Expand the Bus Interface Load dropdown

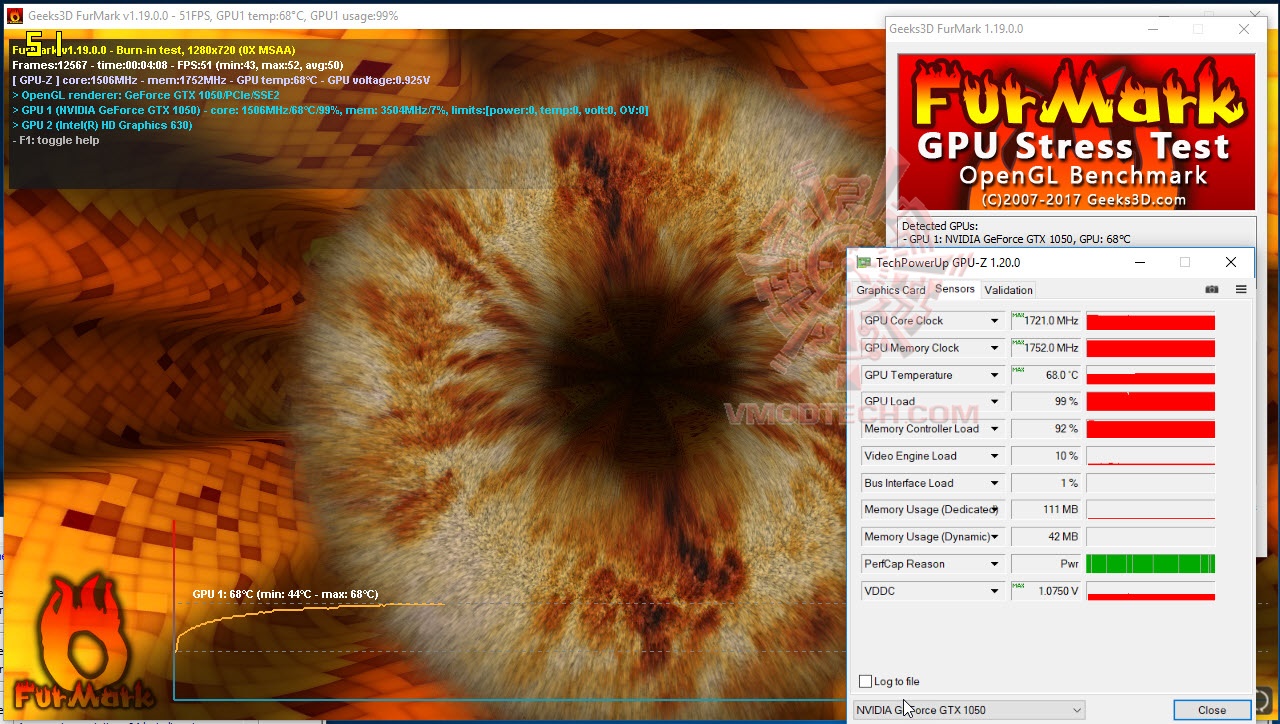point(995,483)
